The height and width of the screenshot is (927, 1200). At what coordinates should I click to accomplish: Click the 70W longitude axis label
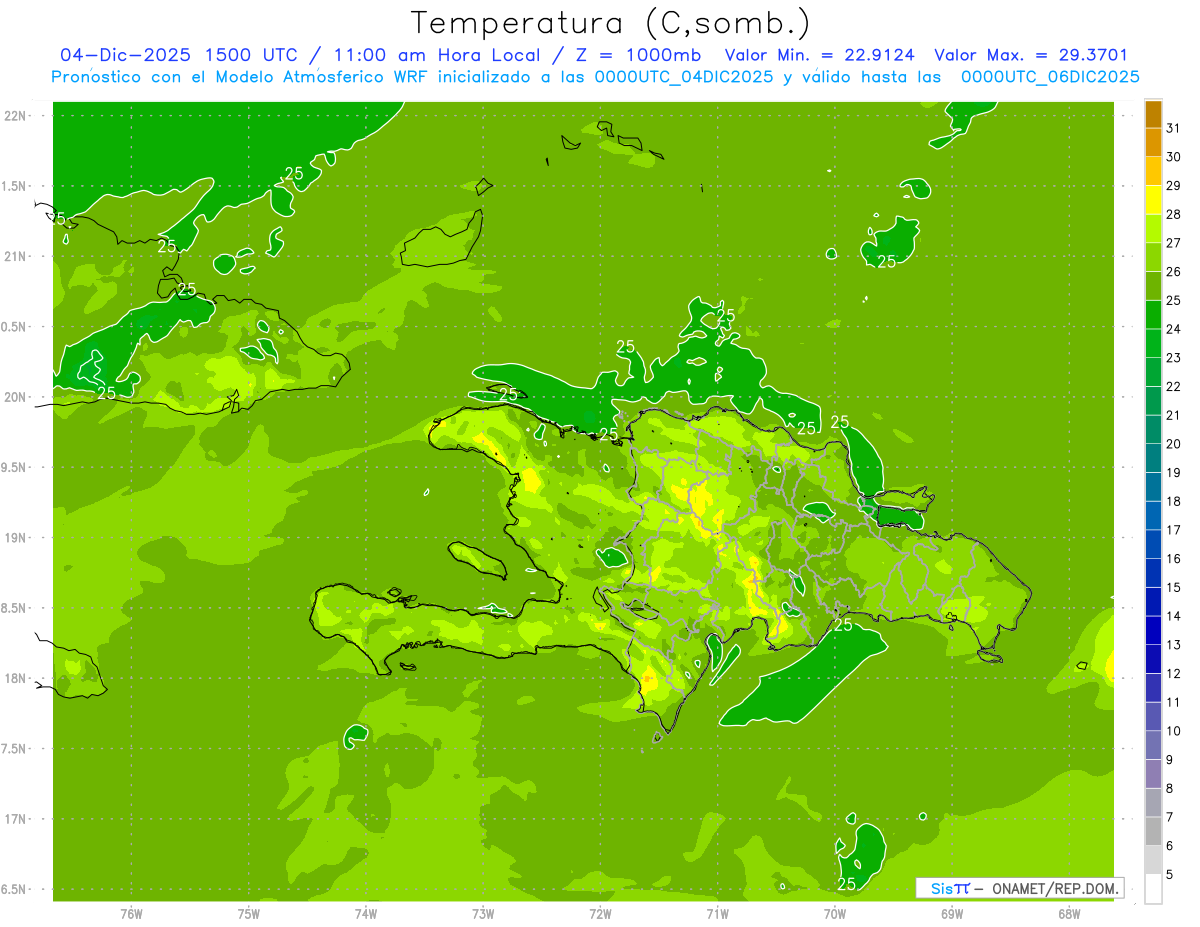835,914
